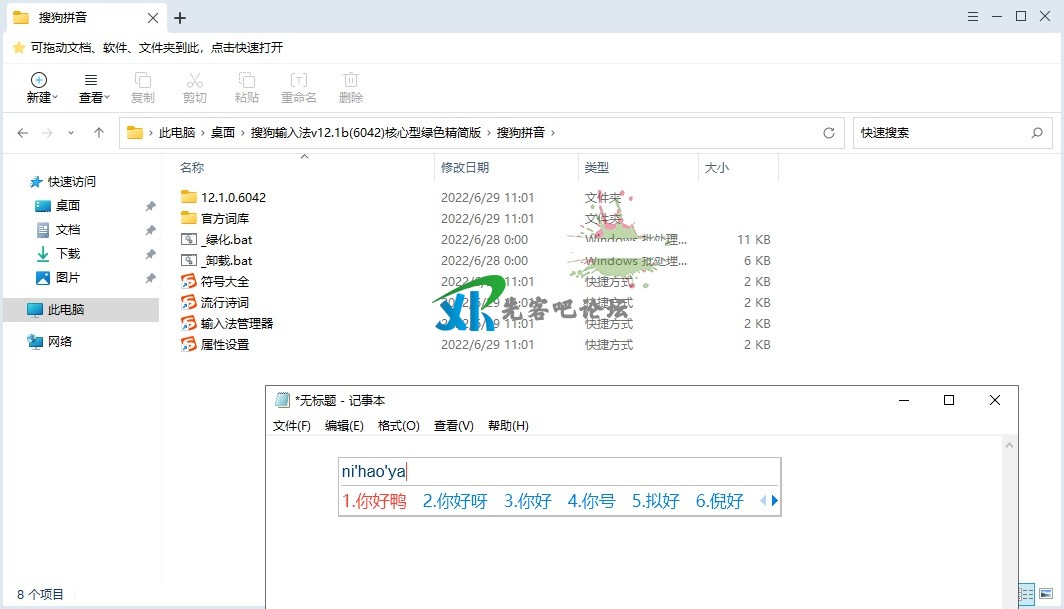
Task: Go to next IME candidate page arrow
Action: point(775,501)
